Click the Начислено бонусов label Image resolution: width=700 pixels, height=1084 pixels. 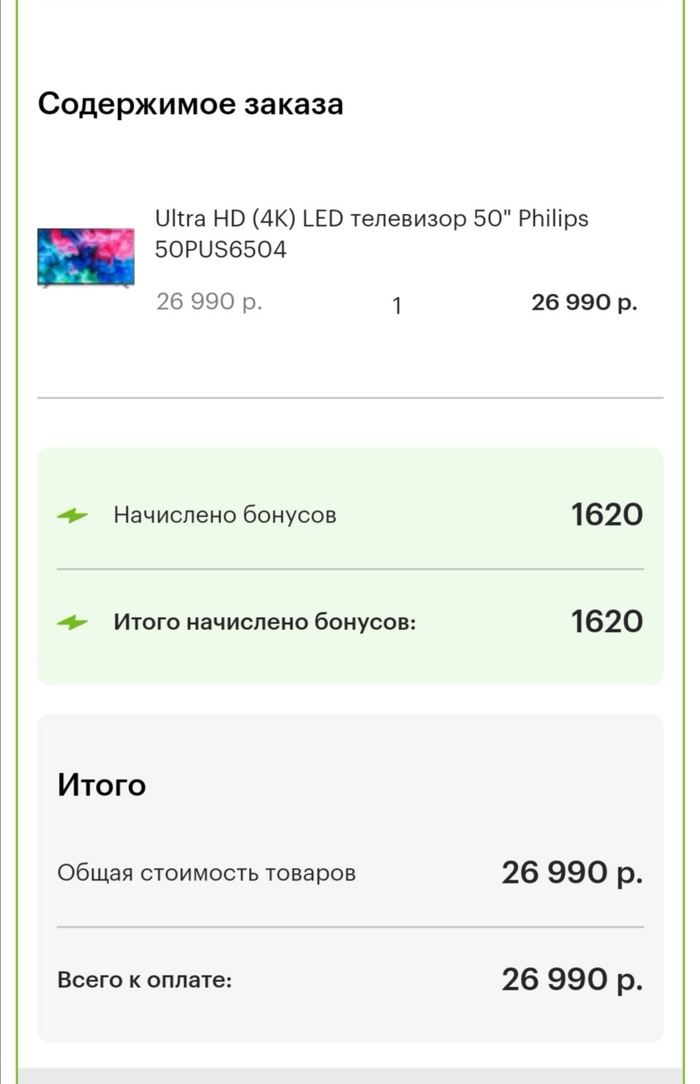(225, 516)
